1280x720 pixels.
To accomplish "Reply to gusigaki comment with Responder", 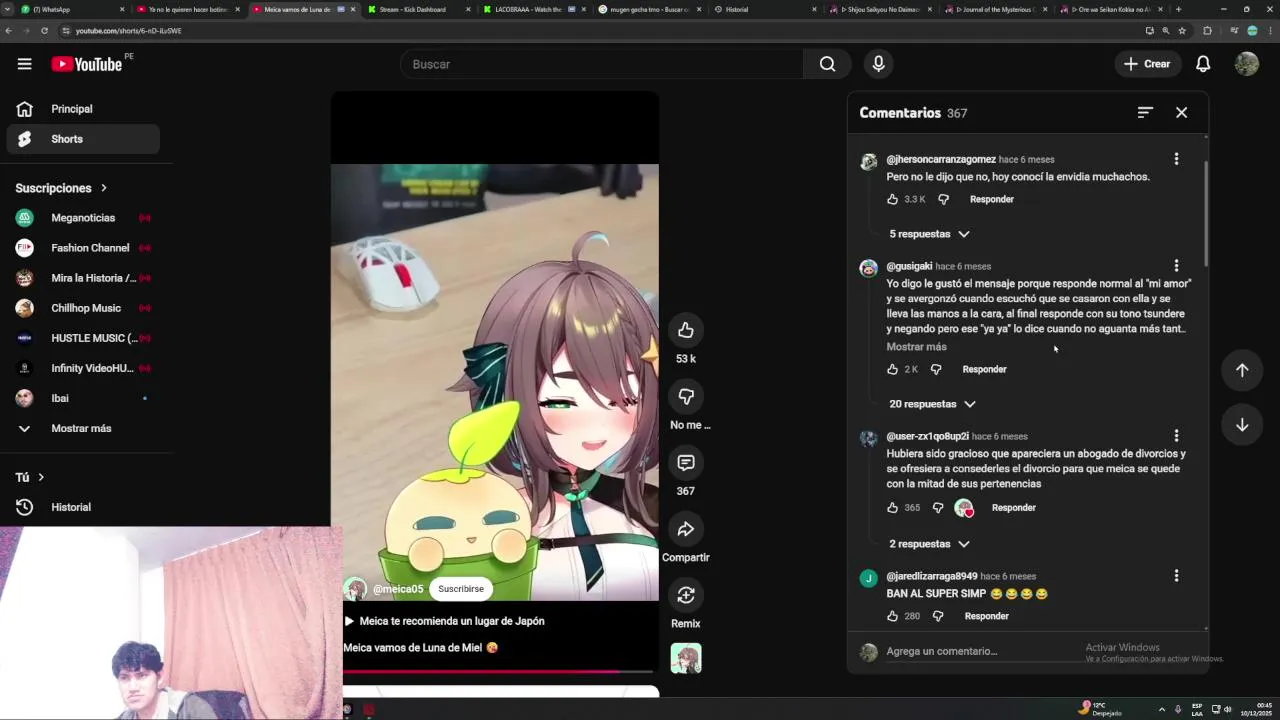I will pos(984,370).
